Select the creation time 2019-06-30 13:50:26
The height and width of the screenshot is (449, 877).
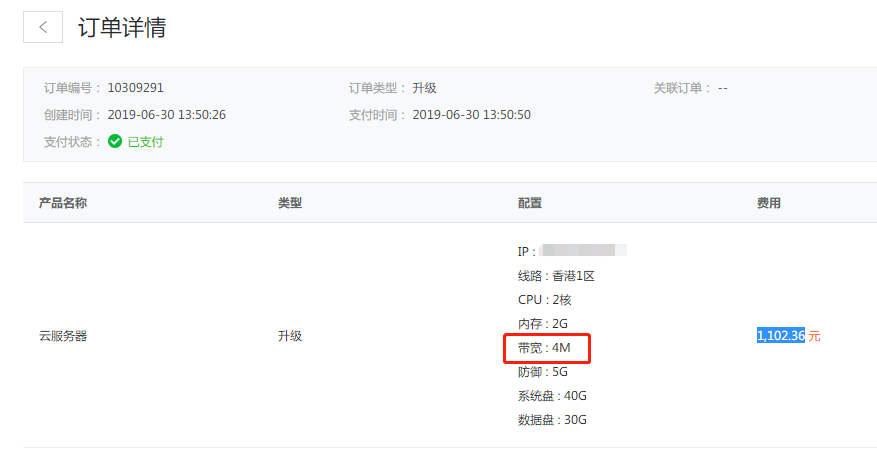tap(167, 115)
